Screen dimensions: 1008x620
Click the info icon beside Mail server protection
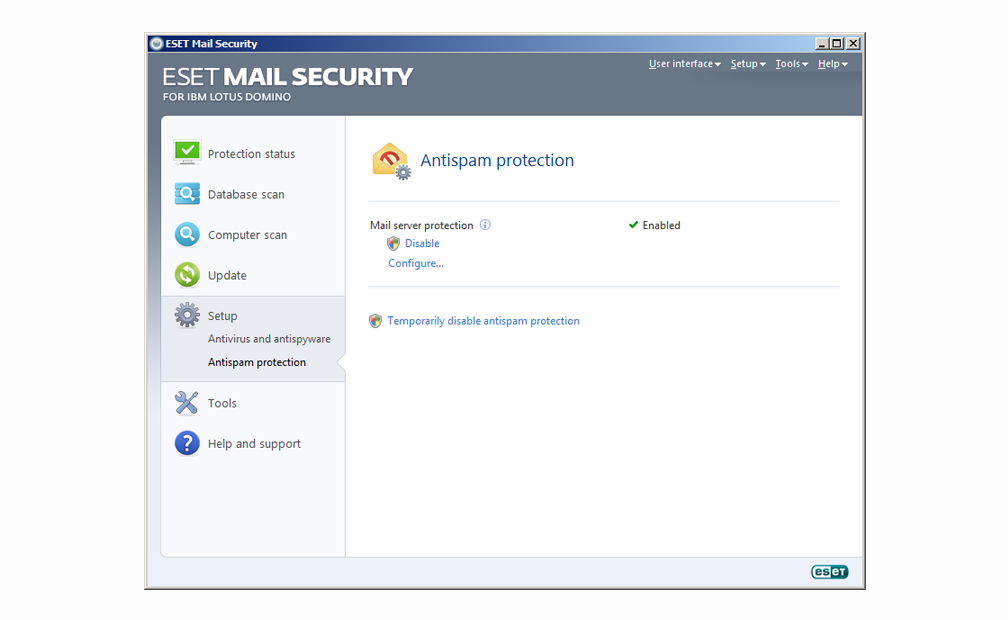485,224
